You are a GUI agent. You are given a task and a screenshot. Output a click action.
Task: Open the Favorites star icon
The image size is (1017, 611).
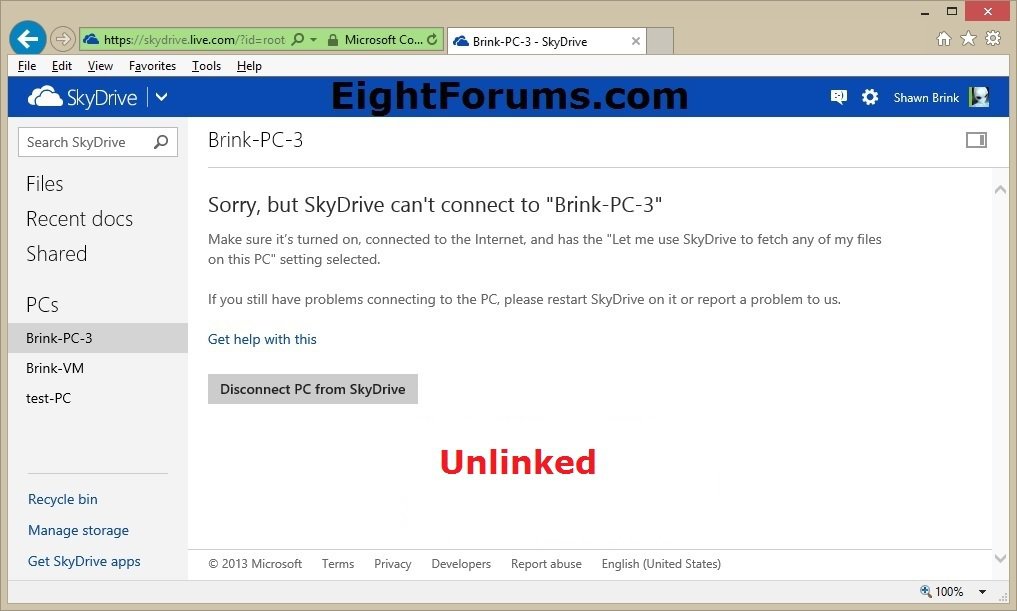(968, 39)
